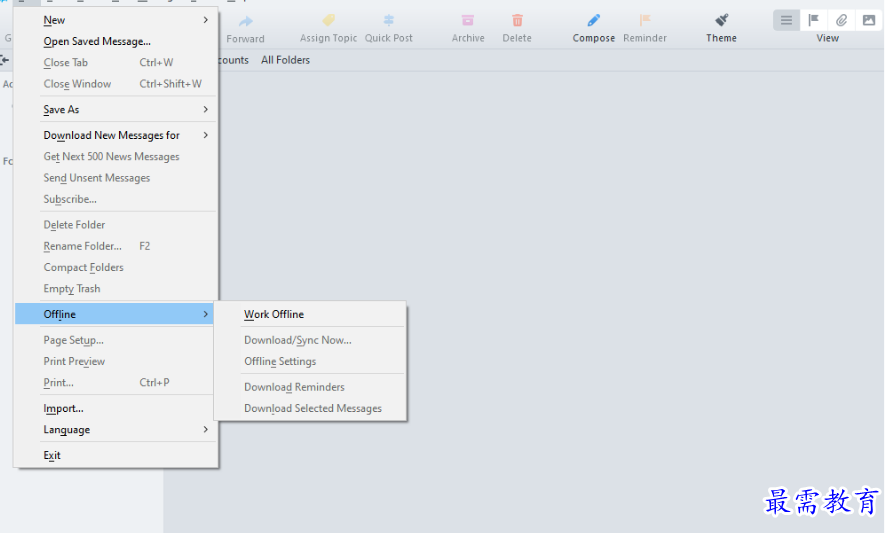Click the Archive toolbar label

click(468, 38)
